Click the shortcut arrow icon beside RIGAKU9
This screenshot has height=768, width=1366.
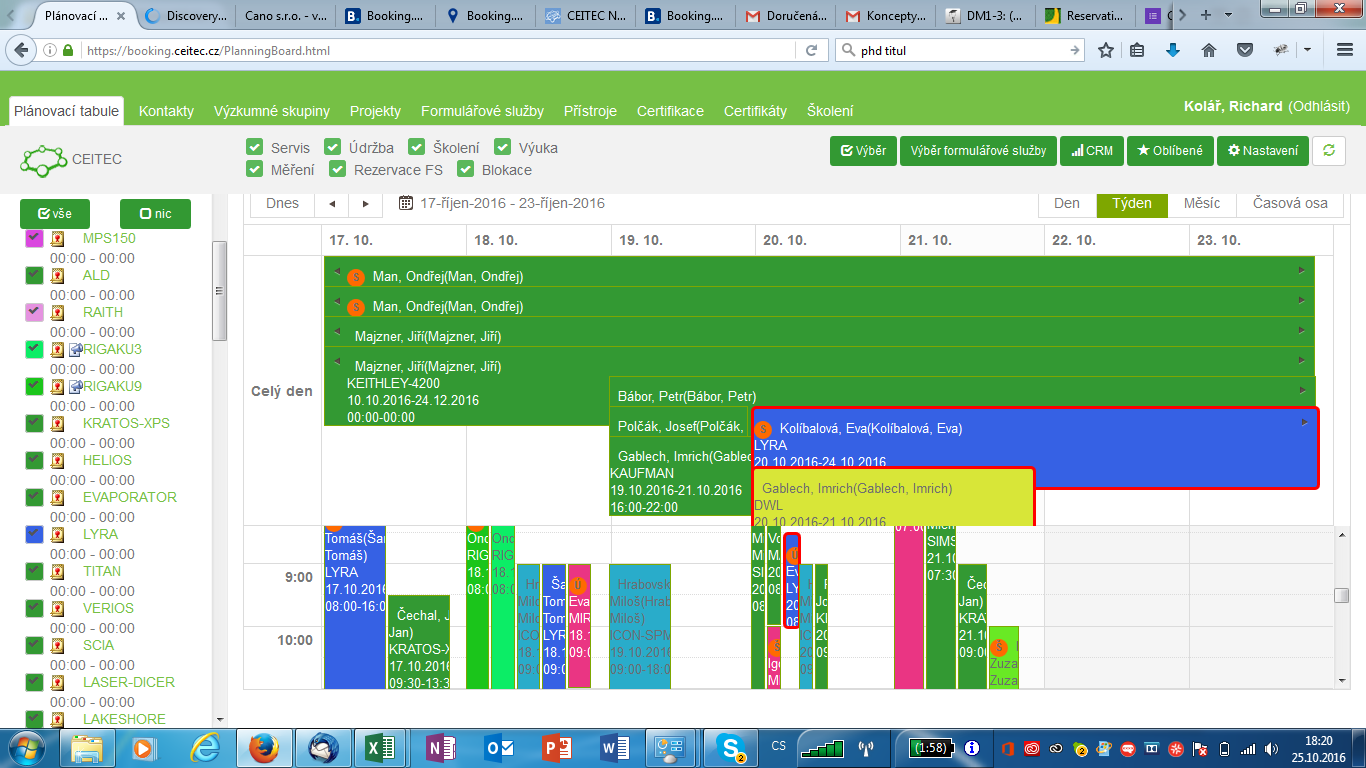click(x=74, y=387)
